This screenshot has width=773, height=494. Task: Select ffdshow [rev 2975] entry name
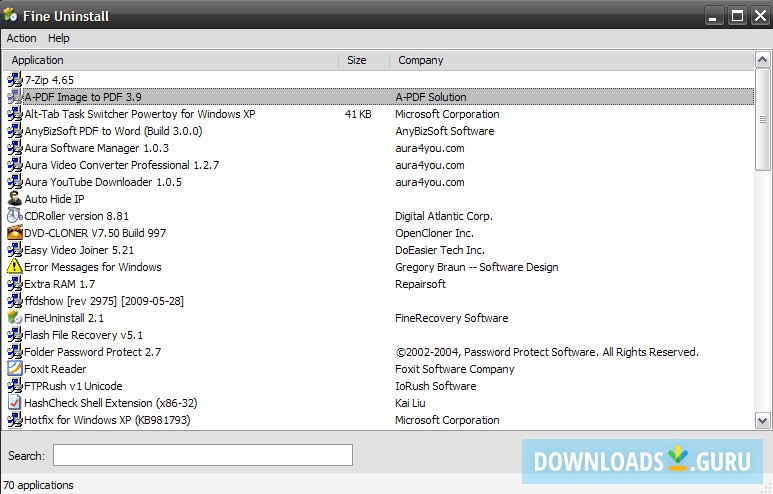tap(104, 301)
